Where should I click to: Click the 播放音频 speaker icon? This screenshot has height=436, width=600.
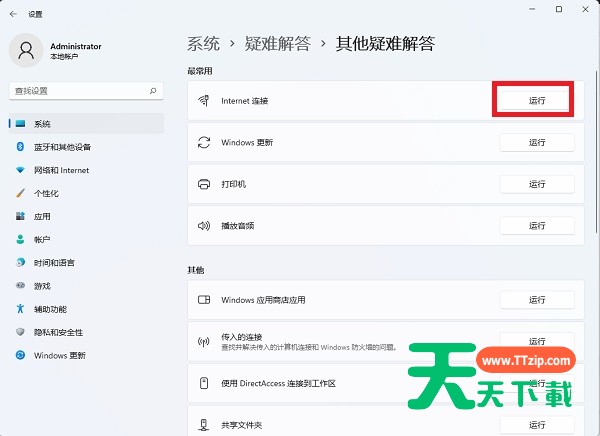point(204,226)
